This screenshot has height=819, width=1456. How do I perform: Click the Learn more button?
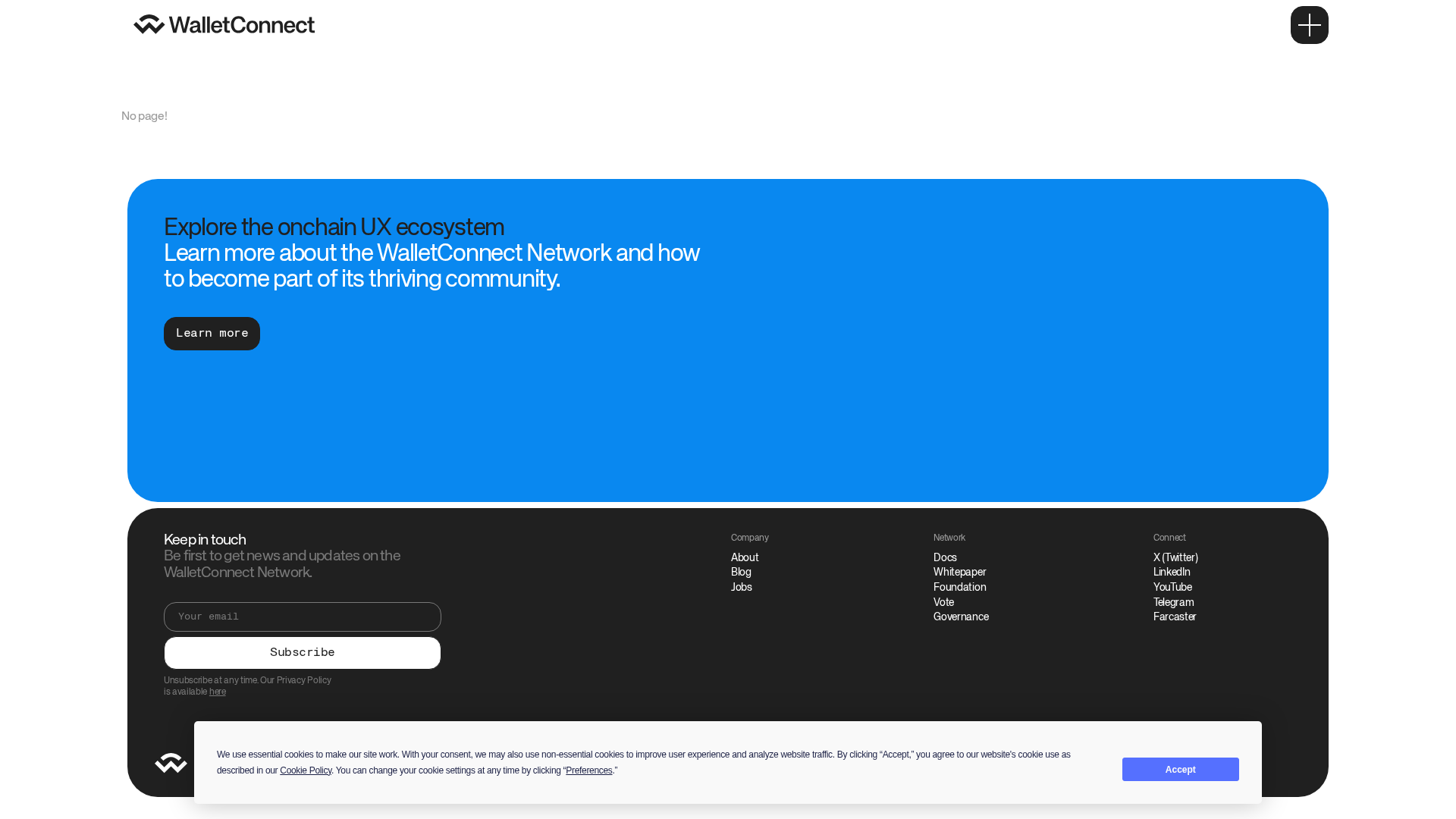coord(212,334)
